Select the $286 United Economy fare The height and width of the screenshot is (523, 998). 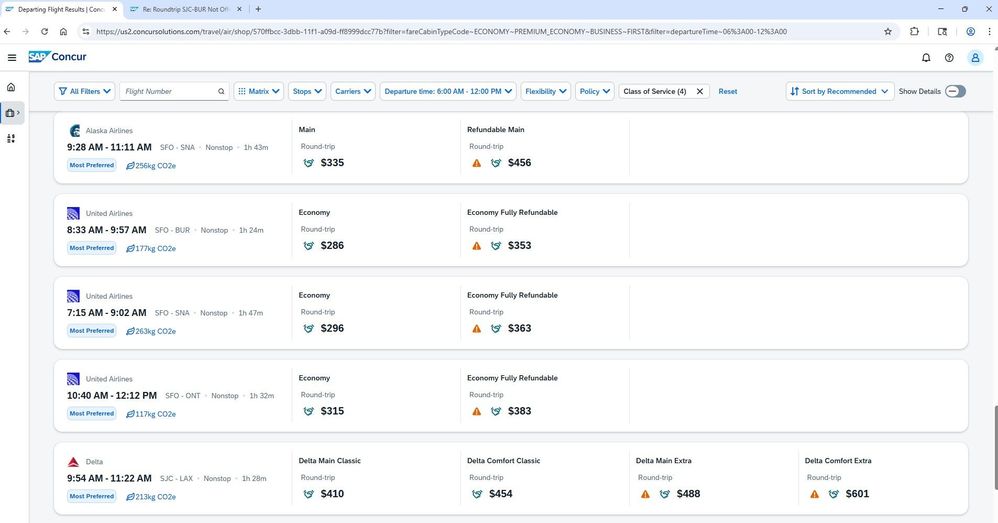pyautogui.click(x=332, y=246)
